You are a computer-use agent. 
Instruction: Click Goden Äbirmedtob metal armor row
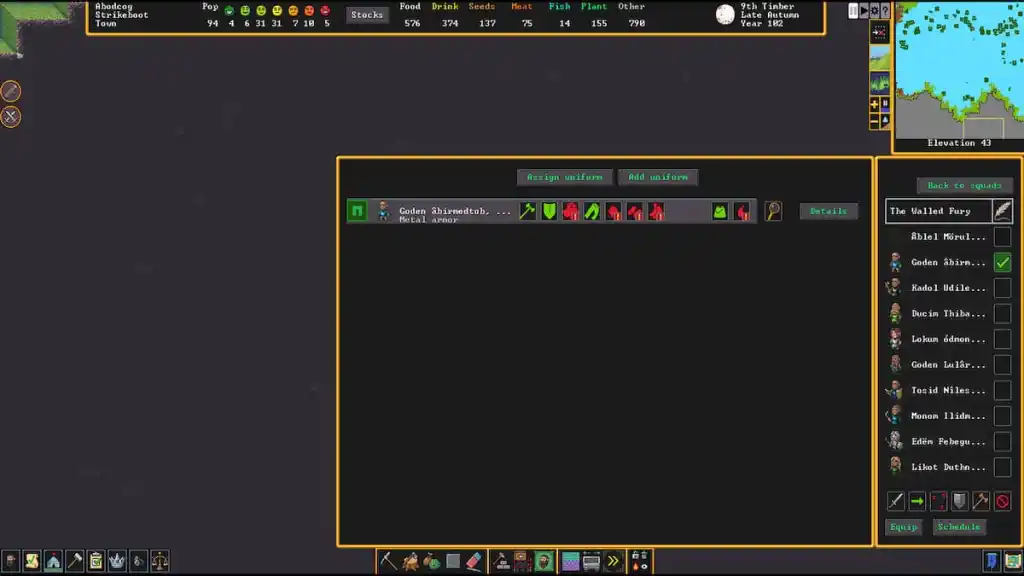tap(552, 211)
